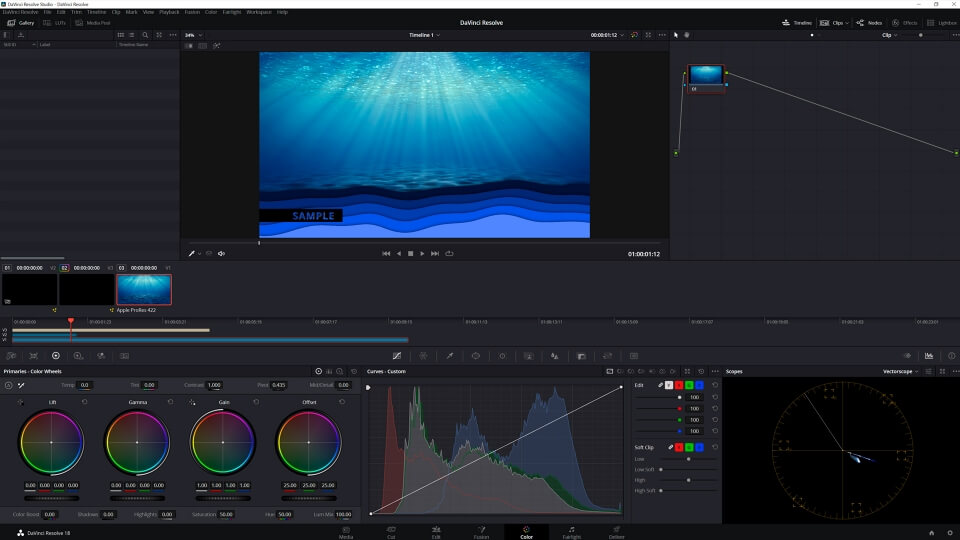Open the Project Manager home icon
The width and height of the screenshot is (960, 540).
tap(932, 533)
